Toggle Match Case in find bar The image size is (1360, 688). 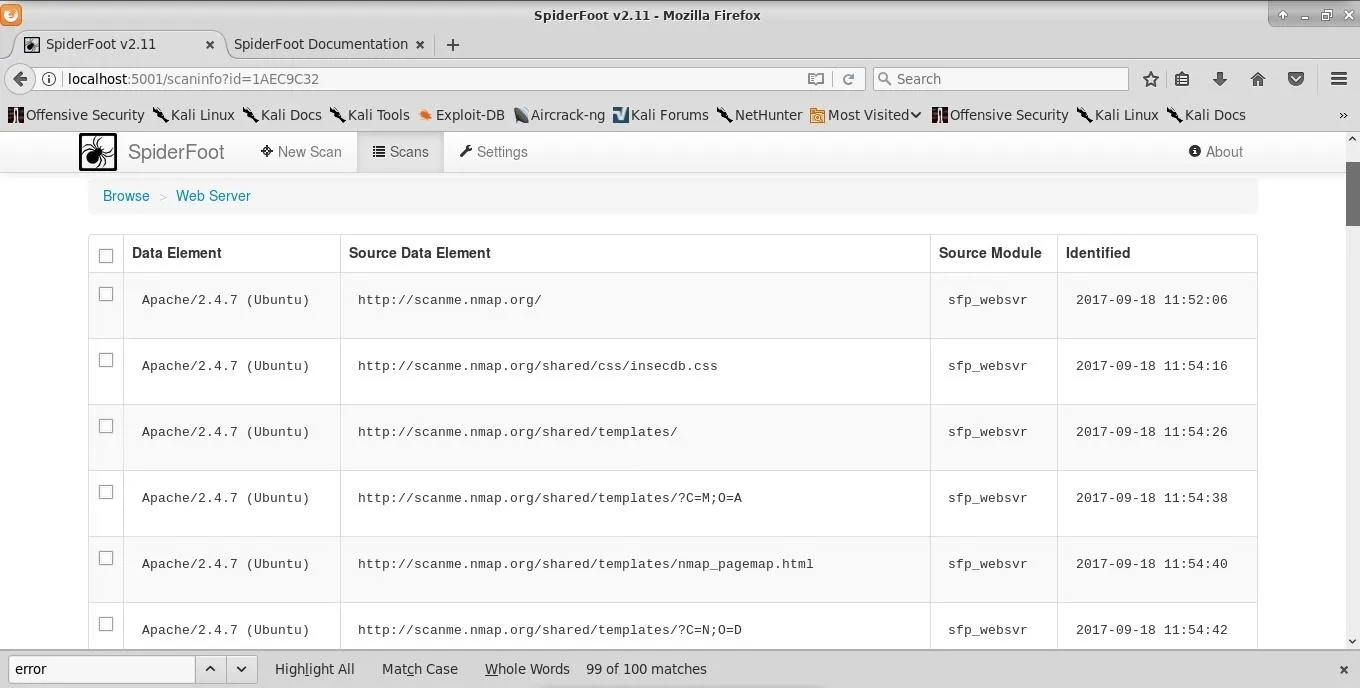[420, 669]
